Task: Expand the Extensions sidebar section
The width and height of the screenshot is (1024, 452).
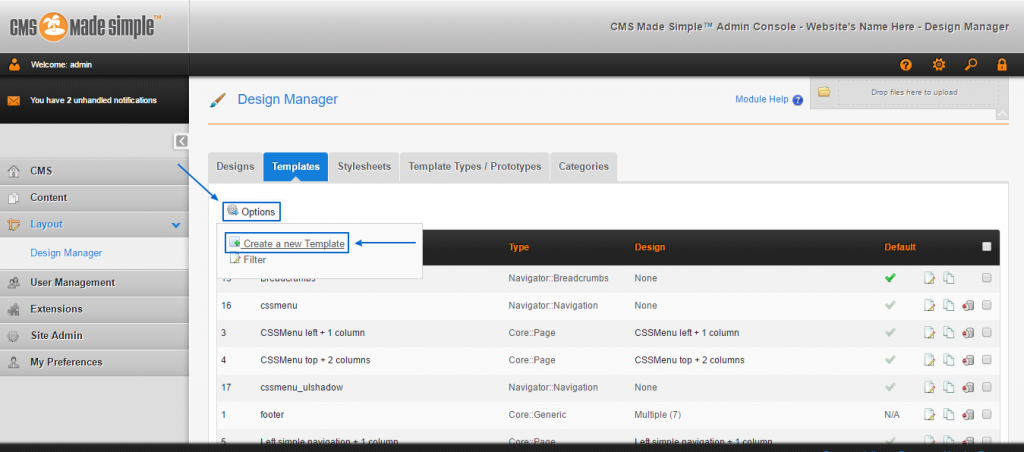Action: (94, 309)
